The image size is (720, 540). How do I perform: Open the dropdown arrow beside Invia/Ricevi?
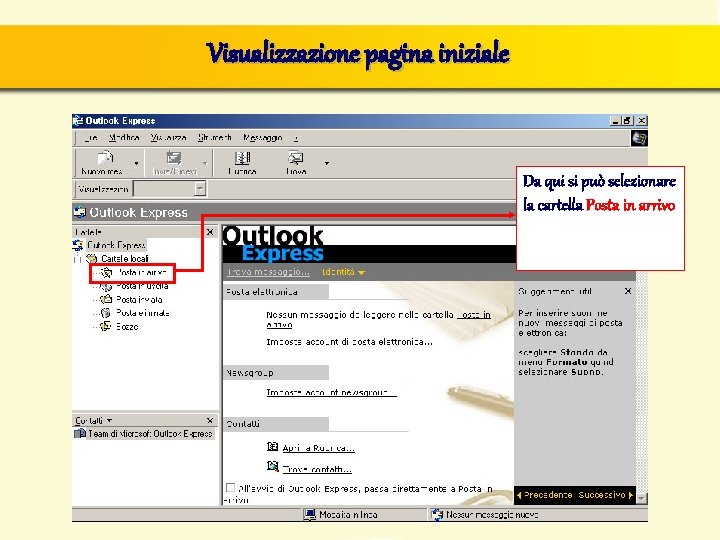(x=205, y=163)
